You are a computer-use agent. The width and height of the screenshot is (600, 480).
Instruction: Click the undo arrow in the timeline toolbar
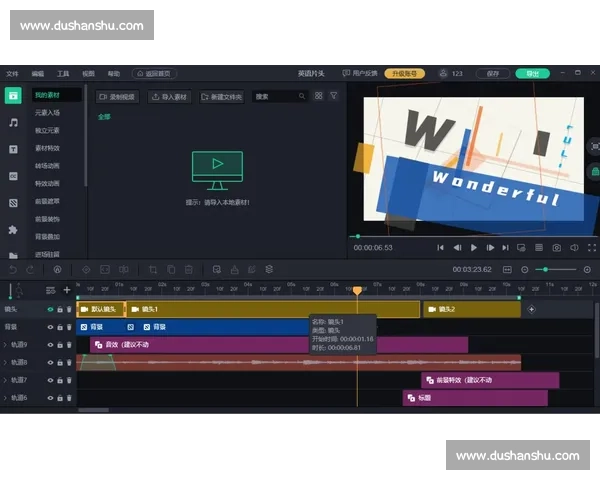13,269
